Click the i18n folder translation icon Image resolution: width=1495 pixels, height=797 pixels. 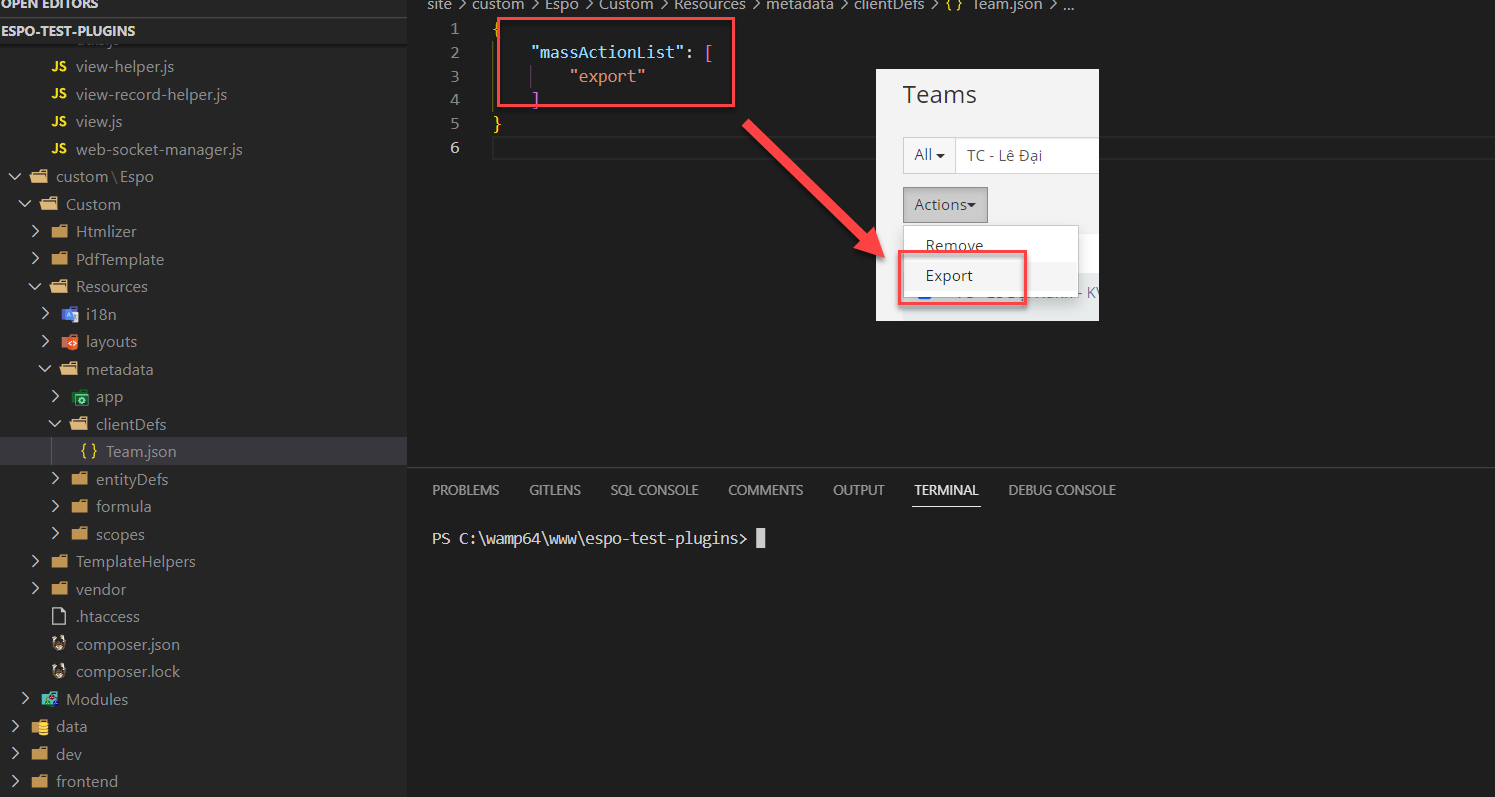tap(69, 314)
